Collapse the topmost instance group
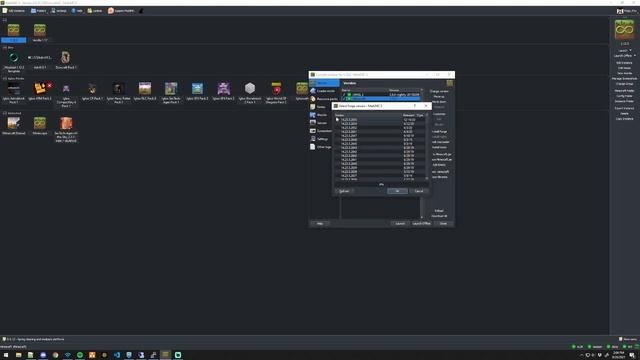 click(x=4, y=20)
